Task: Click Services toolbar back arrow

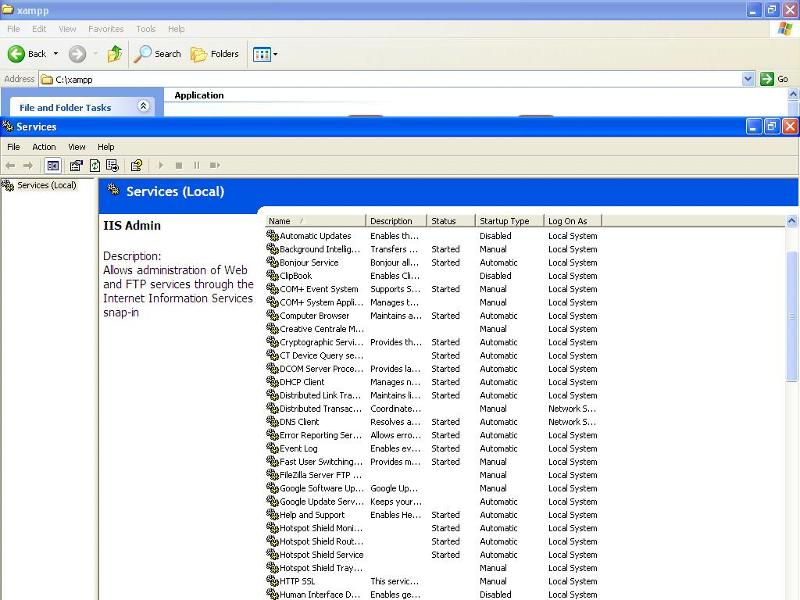Action: [x=10, y=165]
